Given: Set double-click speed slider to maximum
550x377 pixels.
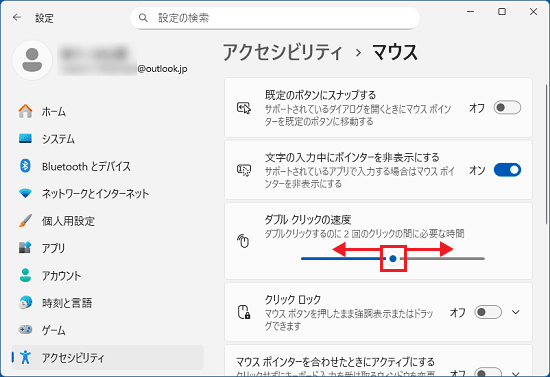Looking at the screenshot, I should click(484, 258).
